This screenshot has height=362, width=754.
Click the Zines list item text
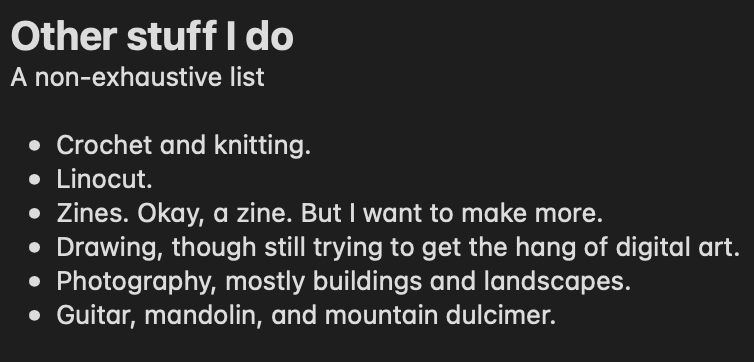point(330,213)
